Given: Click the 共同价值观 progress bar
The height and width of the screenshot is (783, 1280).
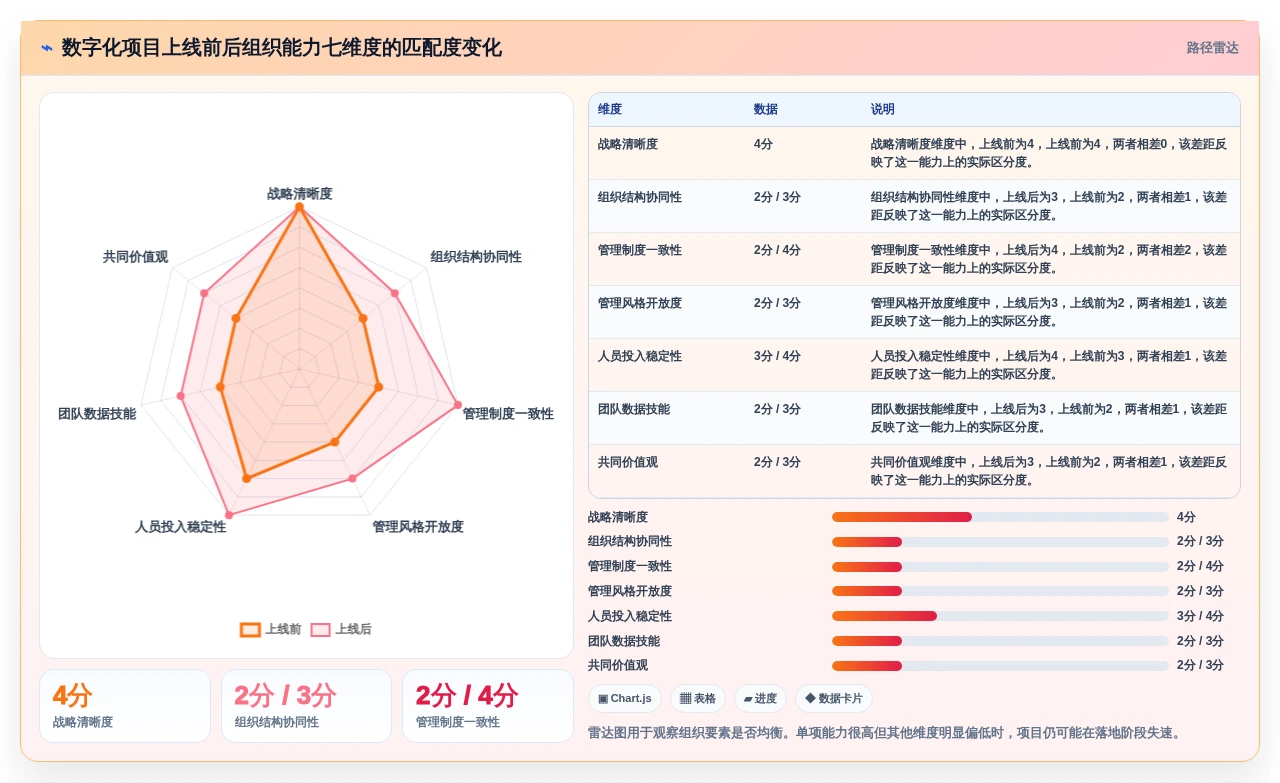Looking at the screenshot, I should click(1000, 665).
